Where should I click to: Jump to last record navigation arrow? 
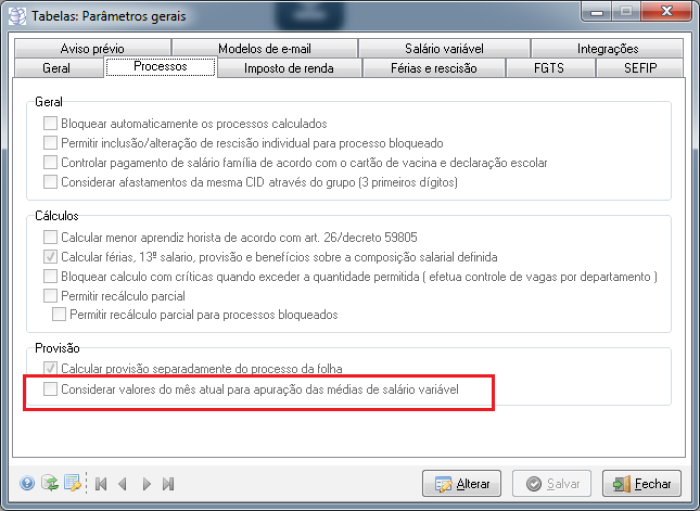pyautogui.click(x=168, y=484)
